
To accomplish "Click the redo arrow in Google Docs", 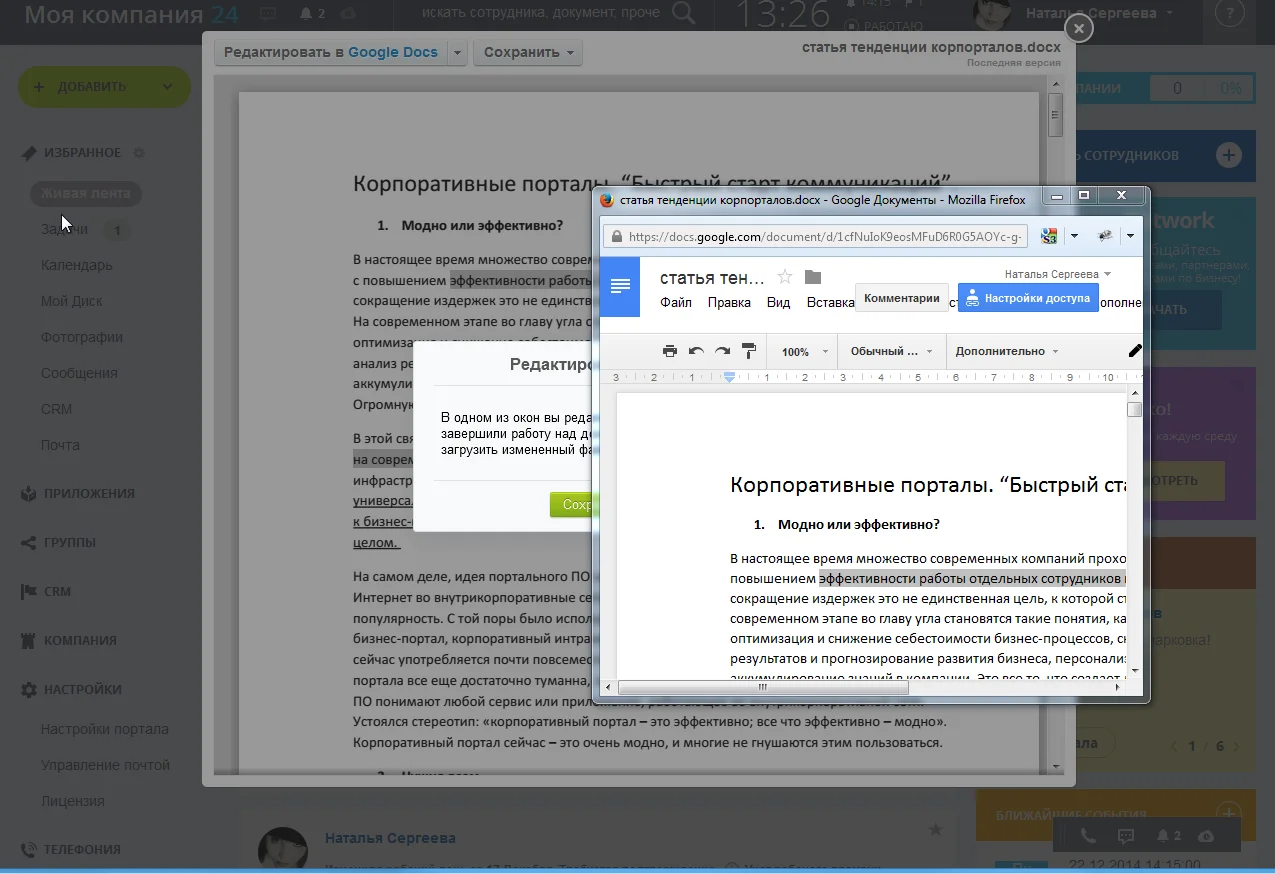I will [722, 351].
